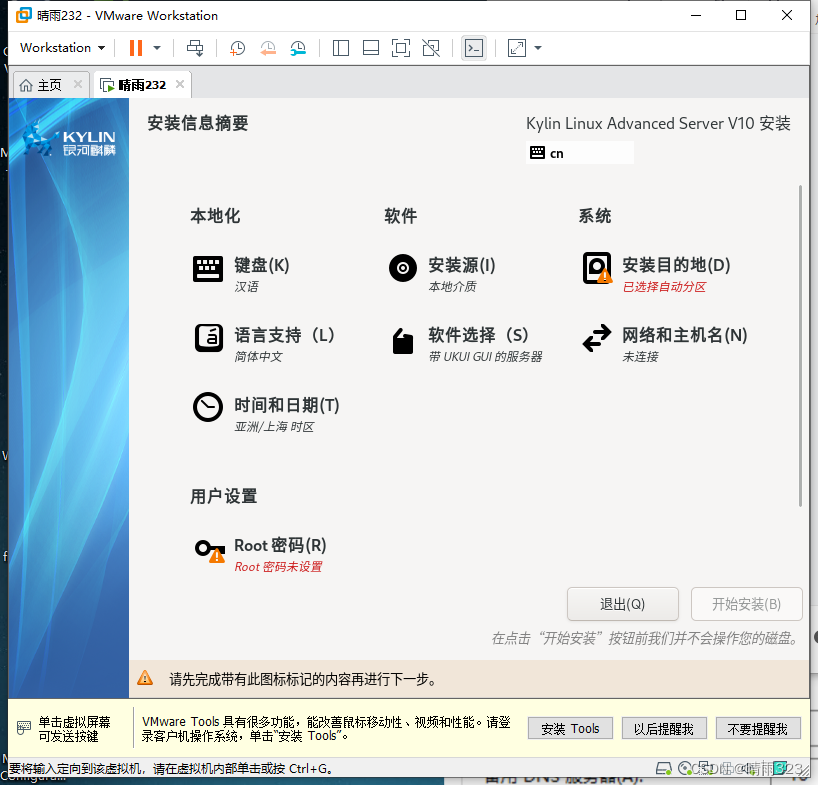The image size is (818, 785).
Task: Click 带 UKUI GUI 的服务器 text
Action: (485, 357)
